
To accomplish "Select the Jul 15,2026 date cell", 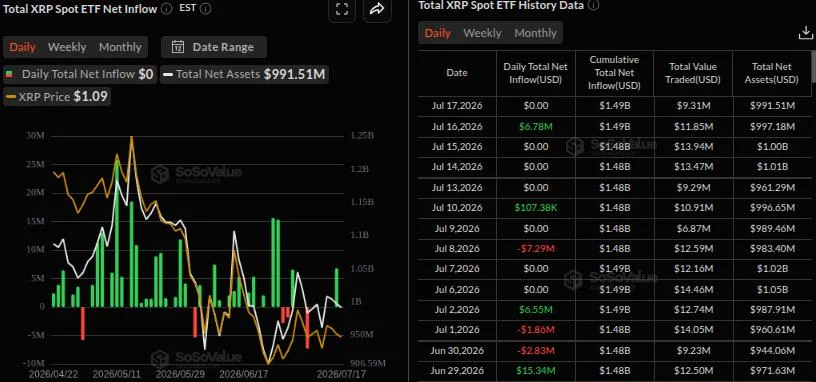I will coord(457,146).
